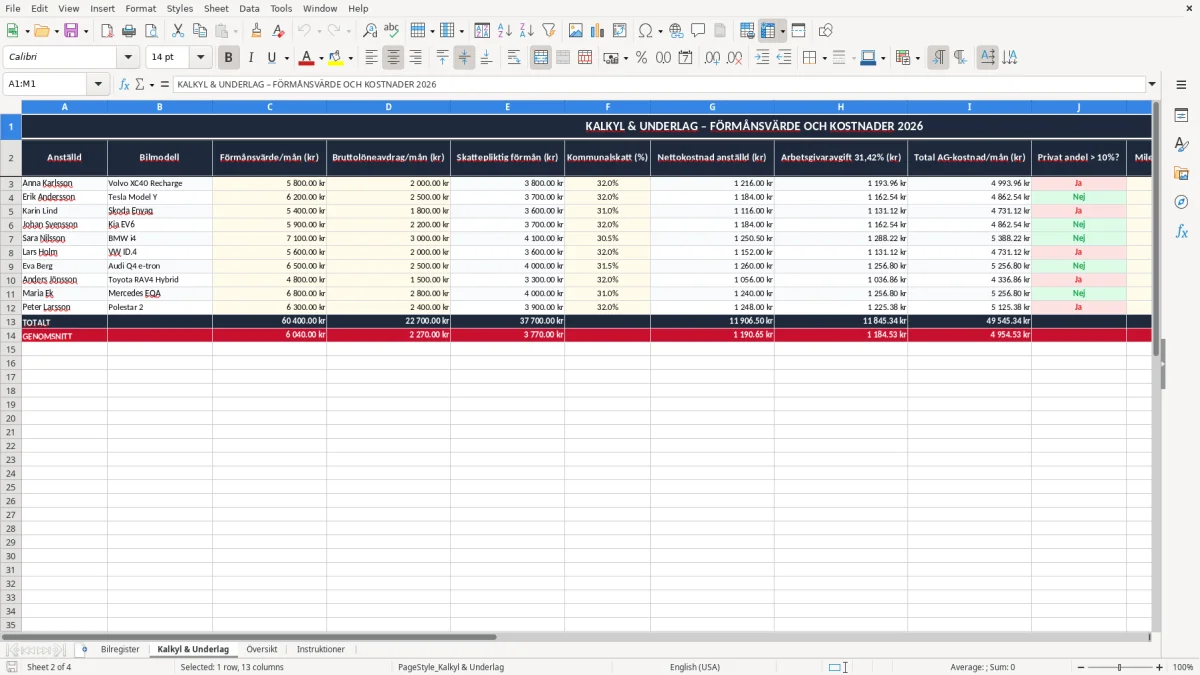Select the AutoFilter funnel icon
Viewport: 1200px width, 675px height.
point(549,31)
